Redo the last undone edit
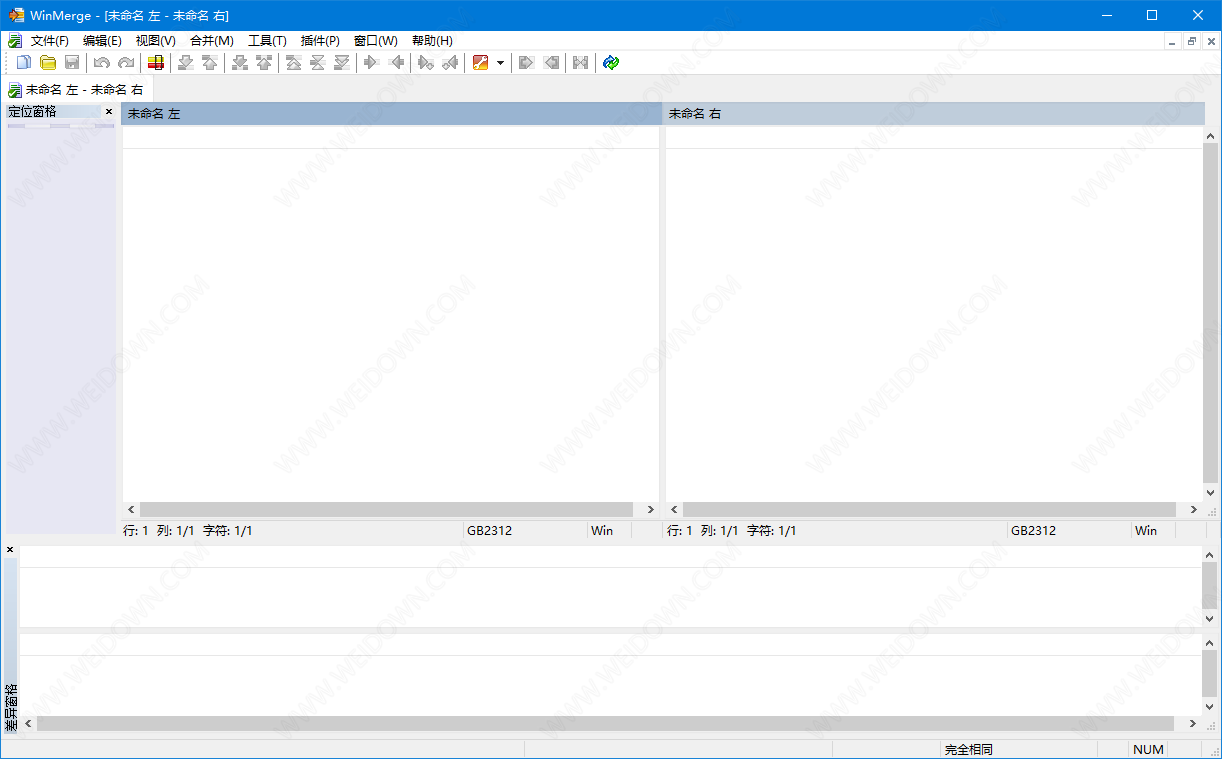The height and width of the screenshot is (759, 1222). [x=125, y=62]
